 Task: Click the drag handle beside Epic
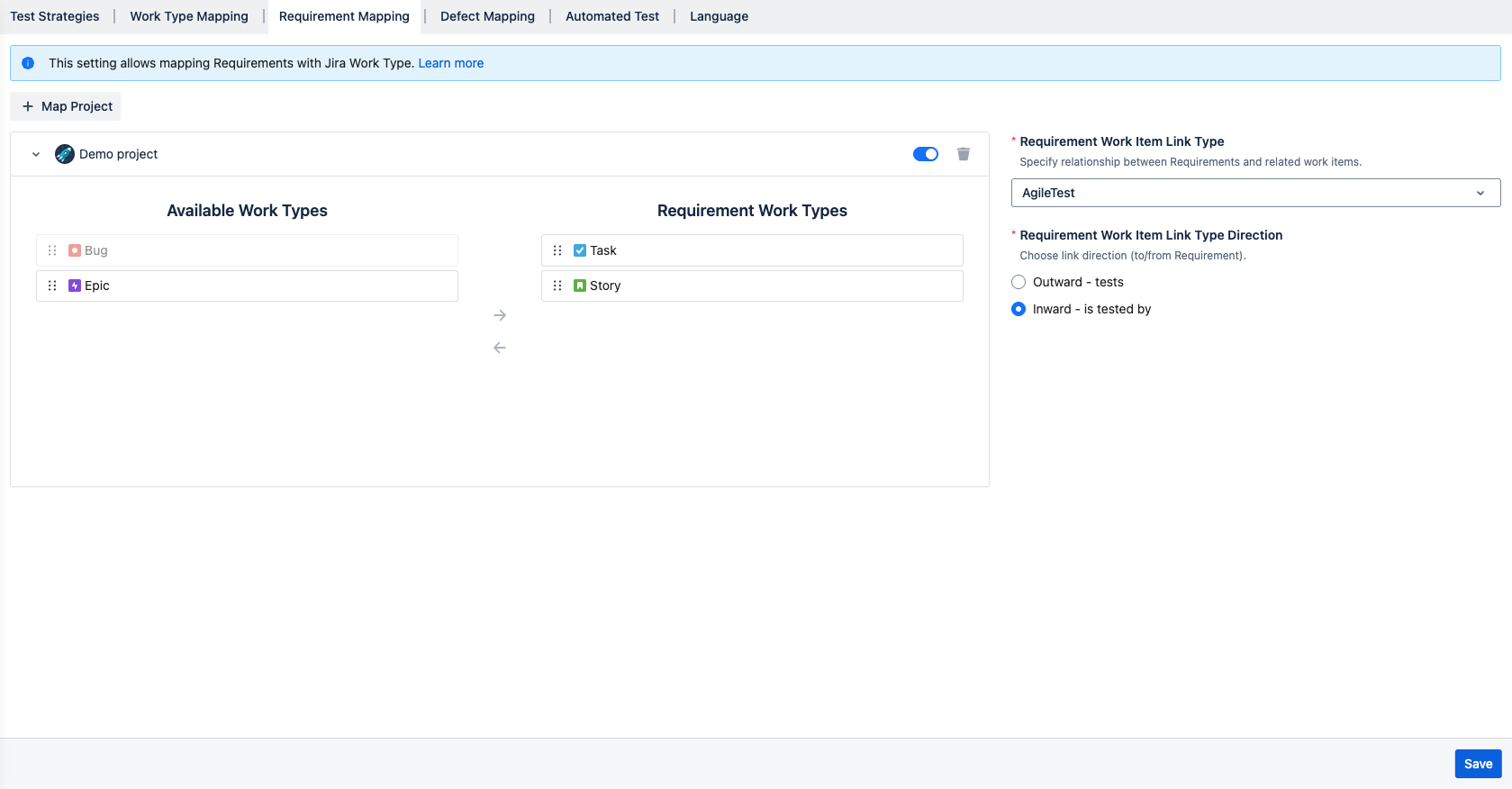click(52, 286)
